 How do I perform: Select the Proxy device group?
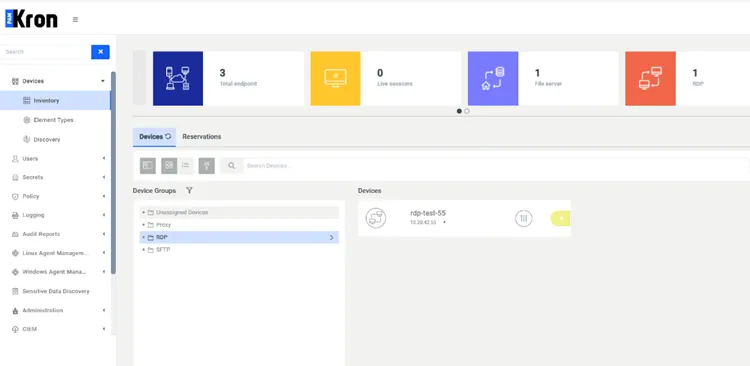(239, 225)
